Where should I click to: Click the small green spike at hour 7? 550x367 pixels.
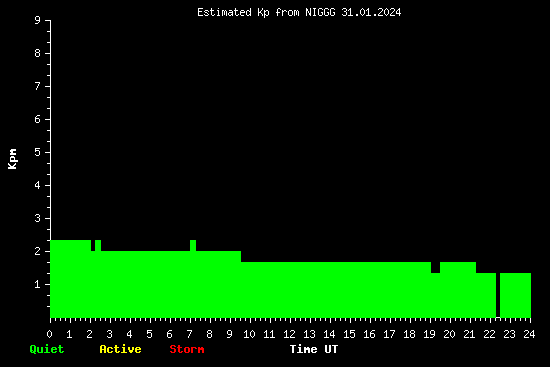click(193, 245)
